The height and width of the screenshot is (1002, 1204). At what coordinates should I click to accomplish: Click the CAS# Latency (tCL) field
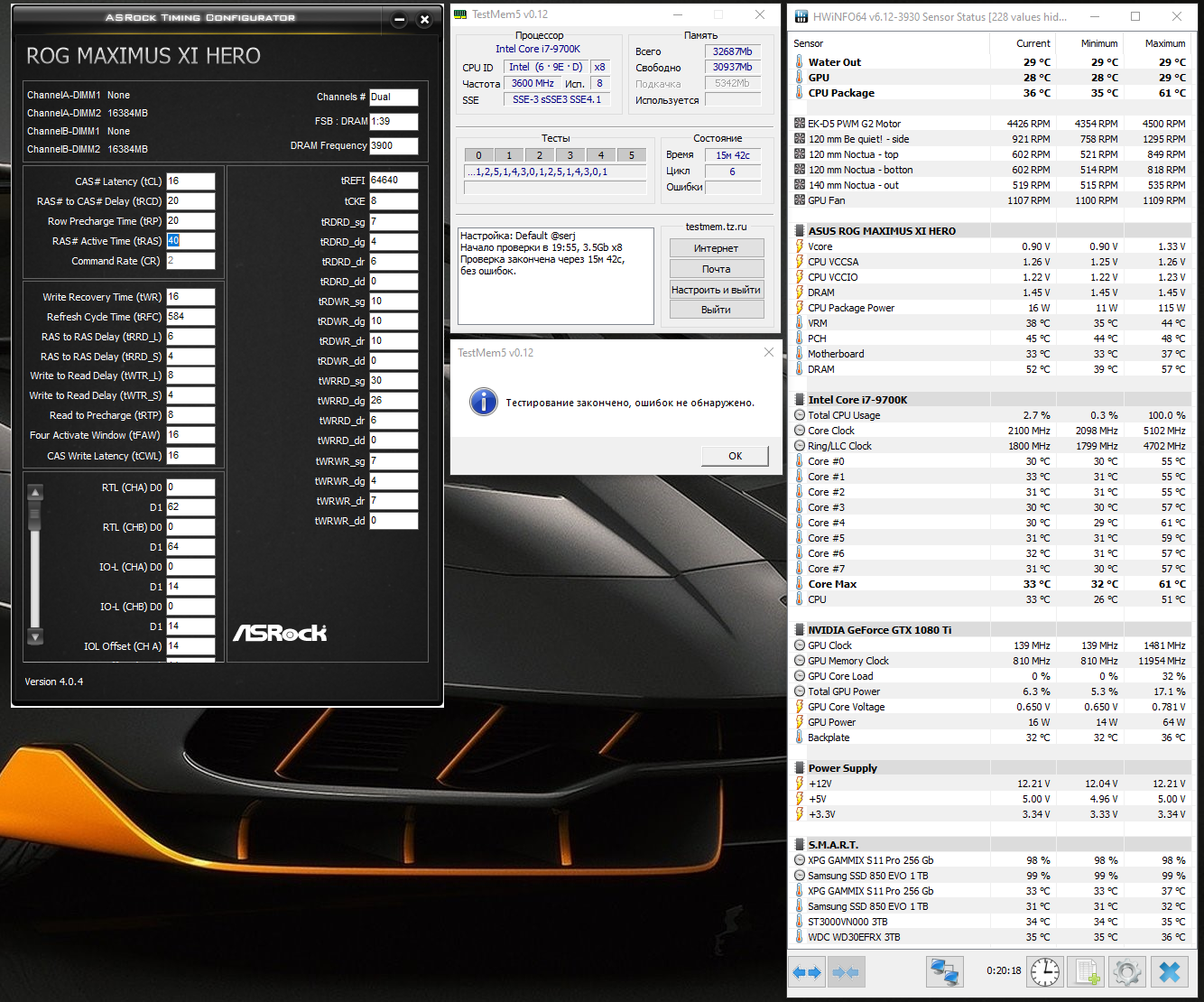[x=190, y=181]
